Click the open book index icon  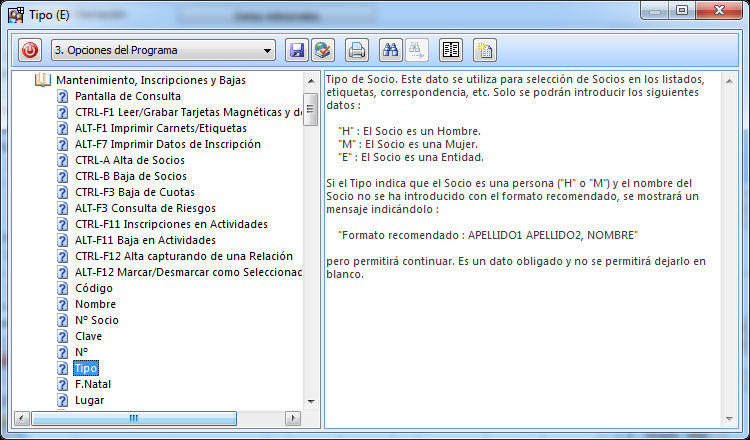pyautogui.click(x=451, y=49)
